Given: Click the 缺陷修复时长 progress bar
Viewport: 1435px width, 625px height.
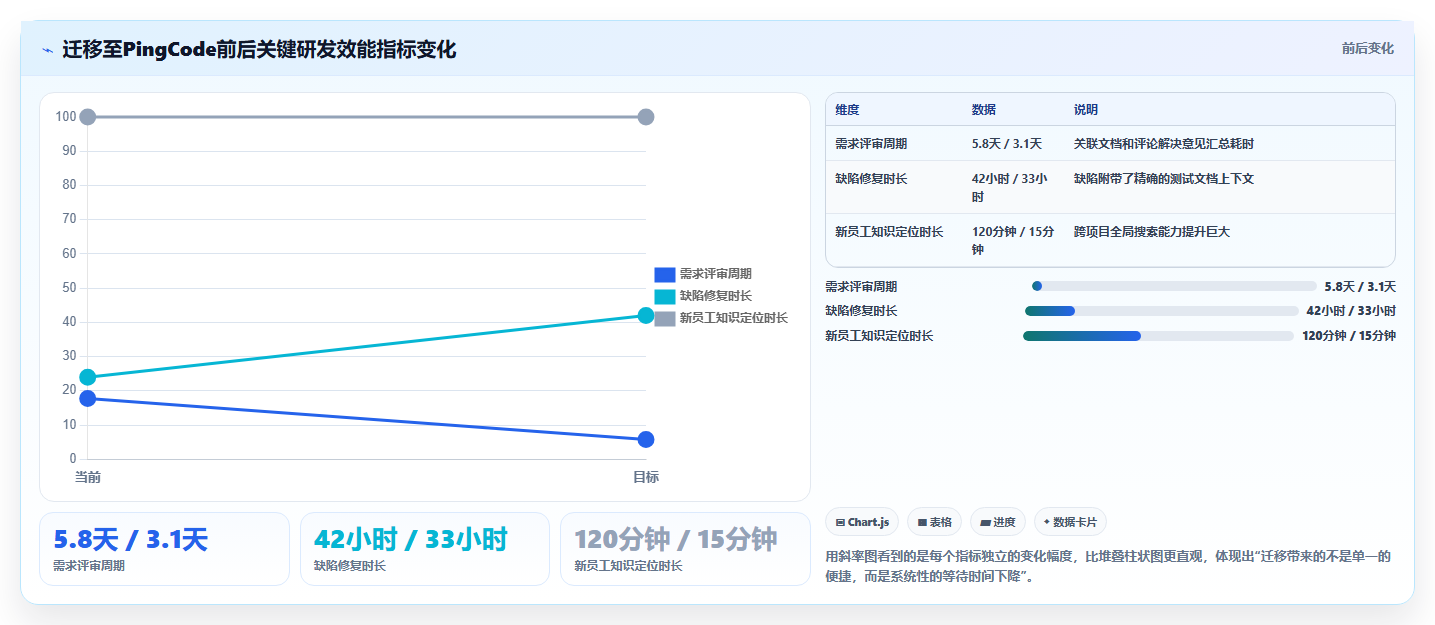Looking at the screenshot, I should (1162, 311).
